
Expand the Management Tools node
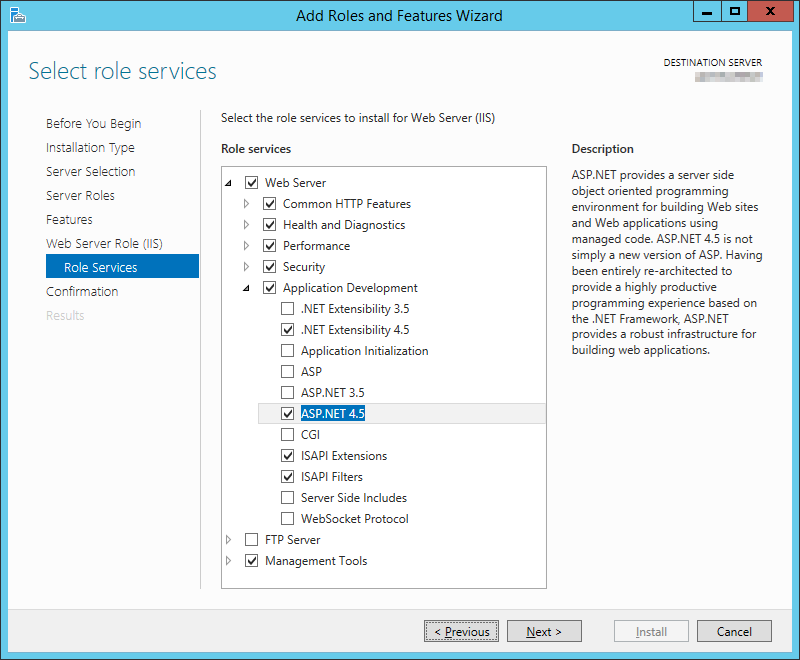229,561
